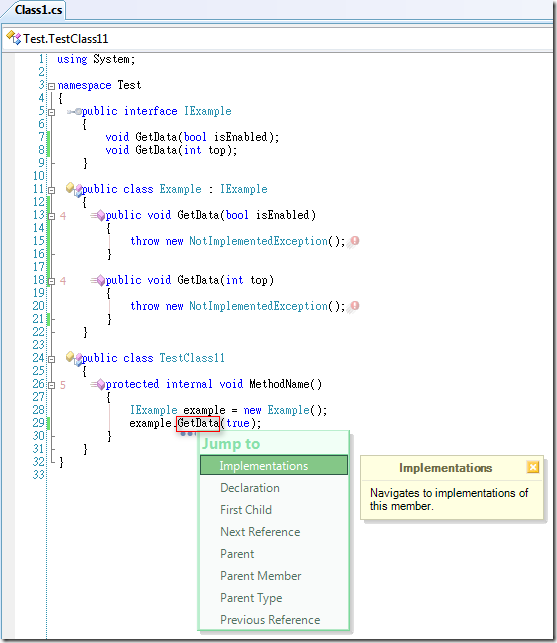Click the complexity metric 4 on line 13
The image size is (557, 643).
click(x=63, y=216)
